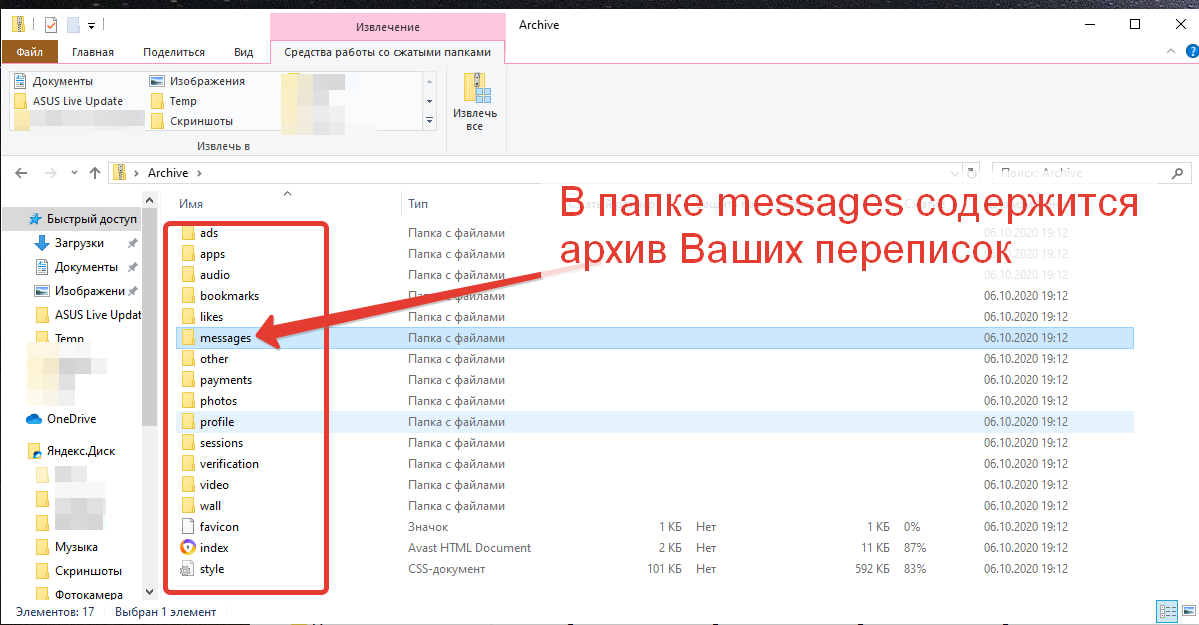Open the Файл menu
Image resolution: width=1199 pixels, height=625 pixels.
click(30, 52)
